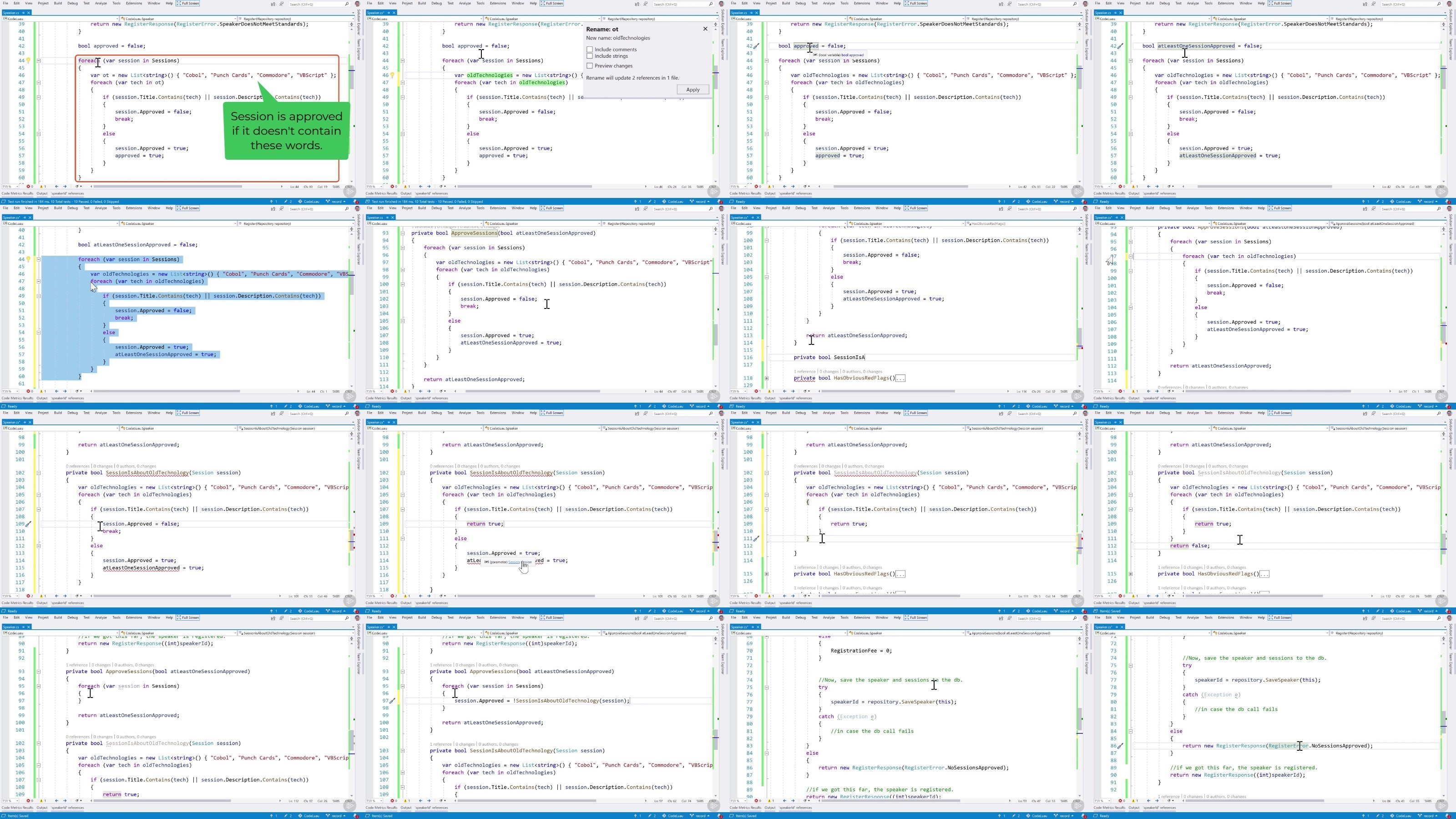This screenshot has height=819, width=1456.
Task: Collapse SessionIsAboutOldTechnology at line 102 above 'return false'
Action: pyautogui.click(x=1130, y=473)
